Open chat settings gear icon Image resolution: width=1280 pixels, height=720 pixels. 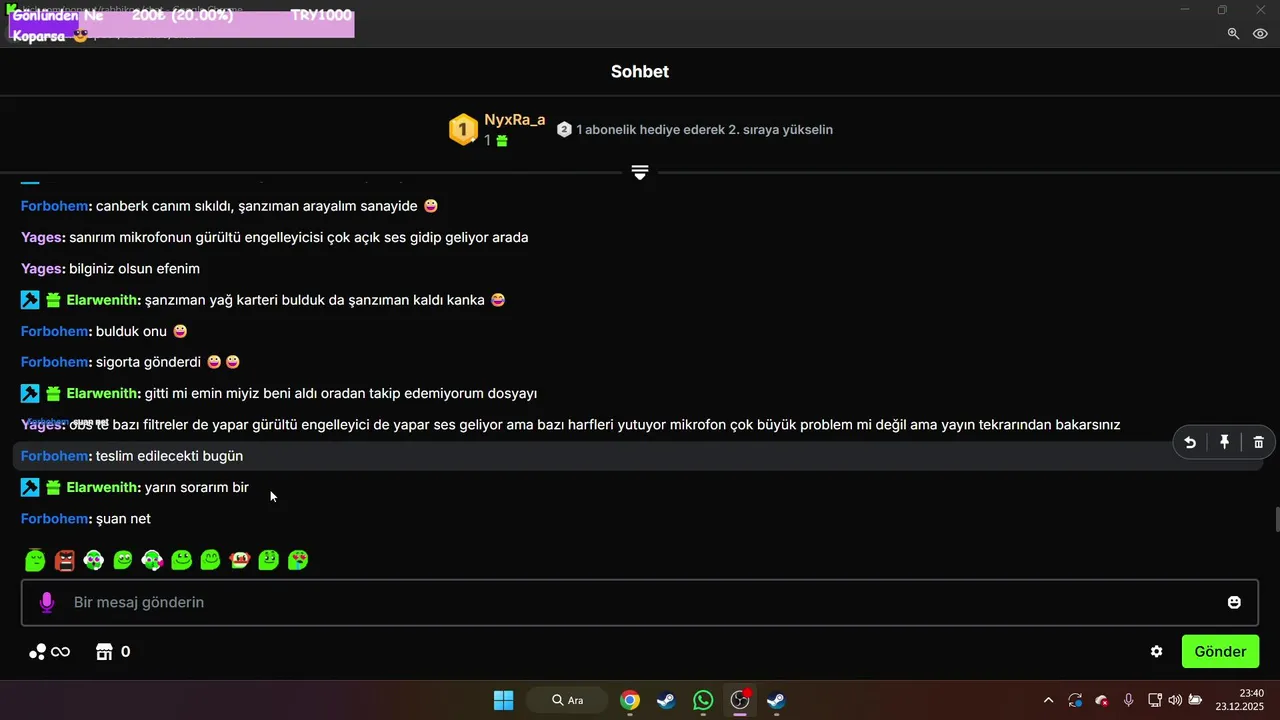[x=1157, y=651]
